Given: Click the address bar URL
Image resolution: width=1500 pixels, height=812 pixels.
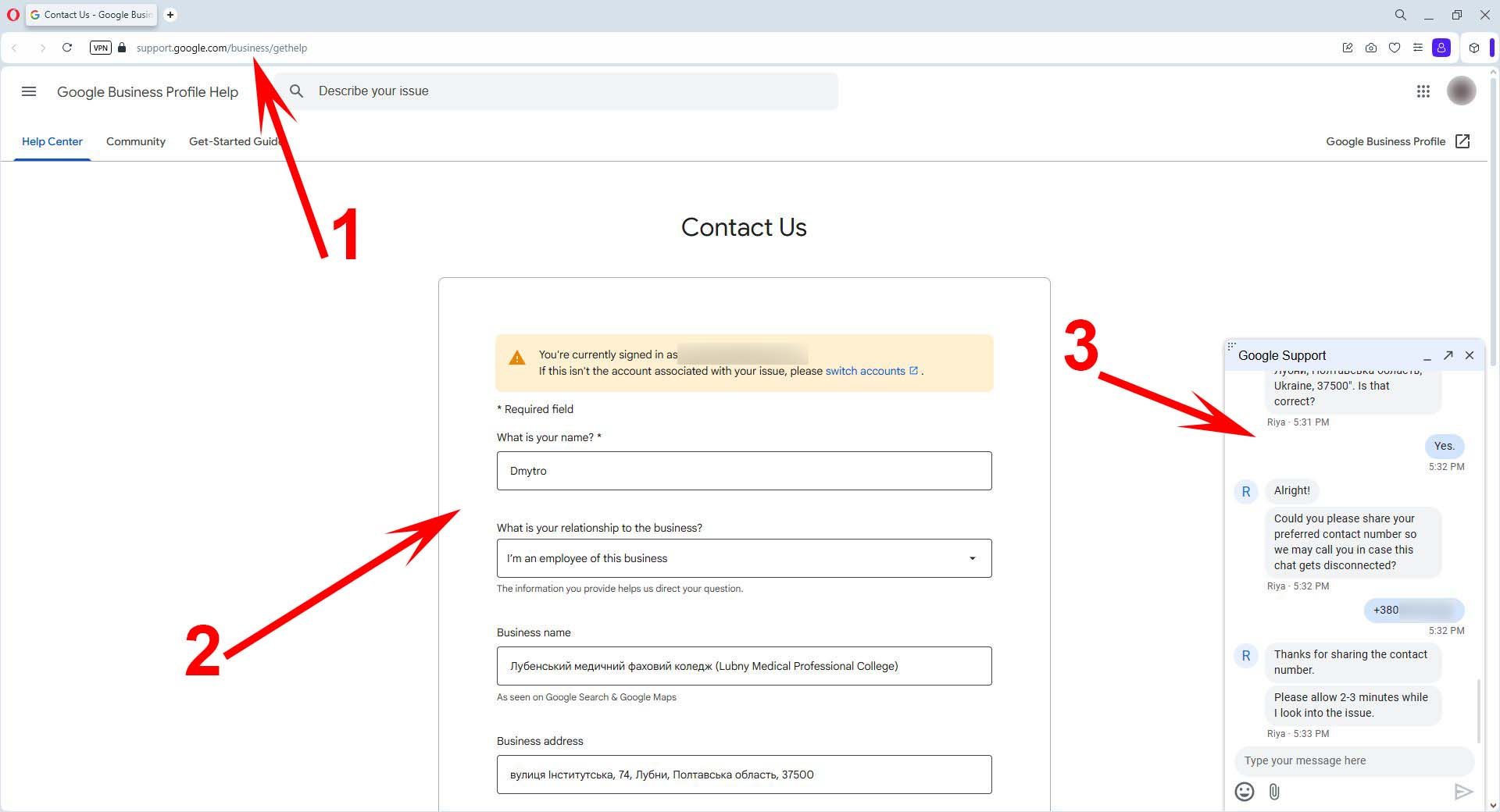Looking at the screenshot, I should pyautogui.click(x=222, y=48).
